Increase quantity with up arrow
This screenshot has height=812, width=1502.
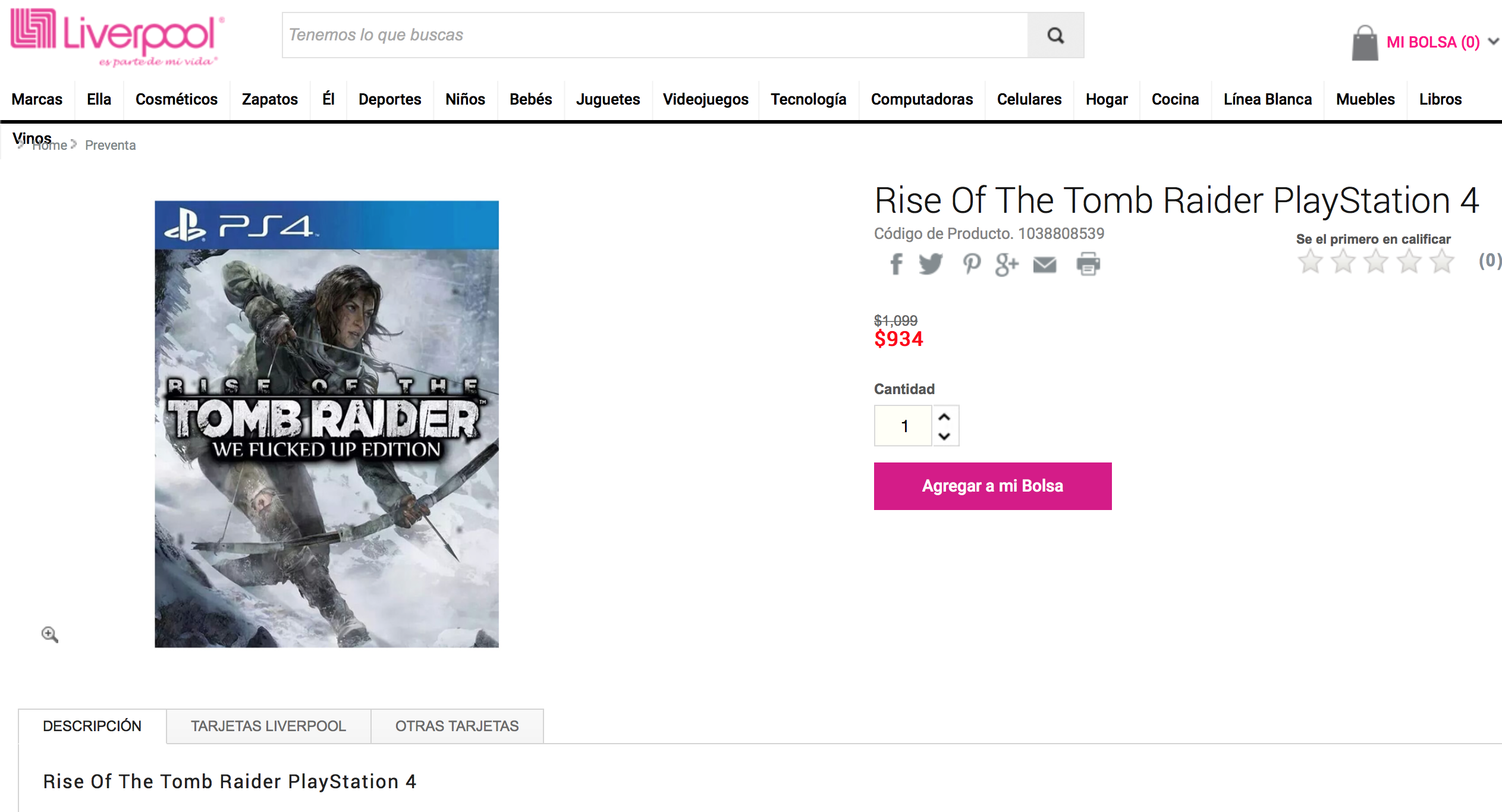pyautogui.click(x=944, y=417)
